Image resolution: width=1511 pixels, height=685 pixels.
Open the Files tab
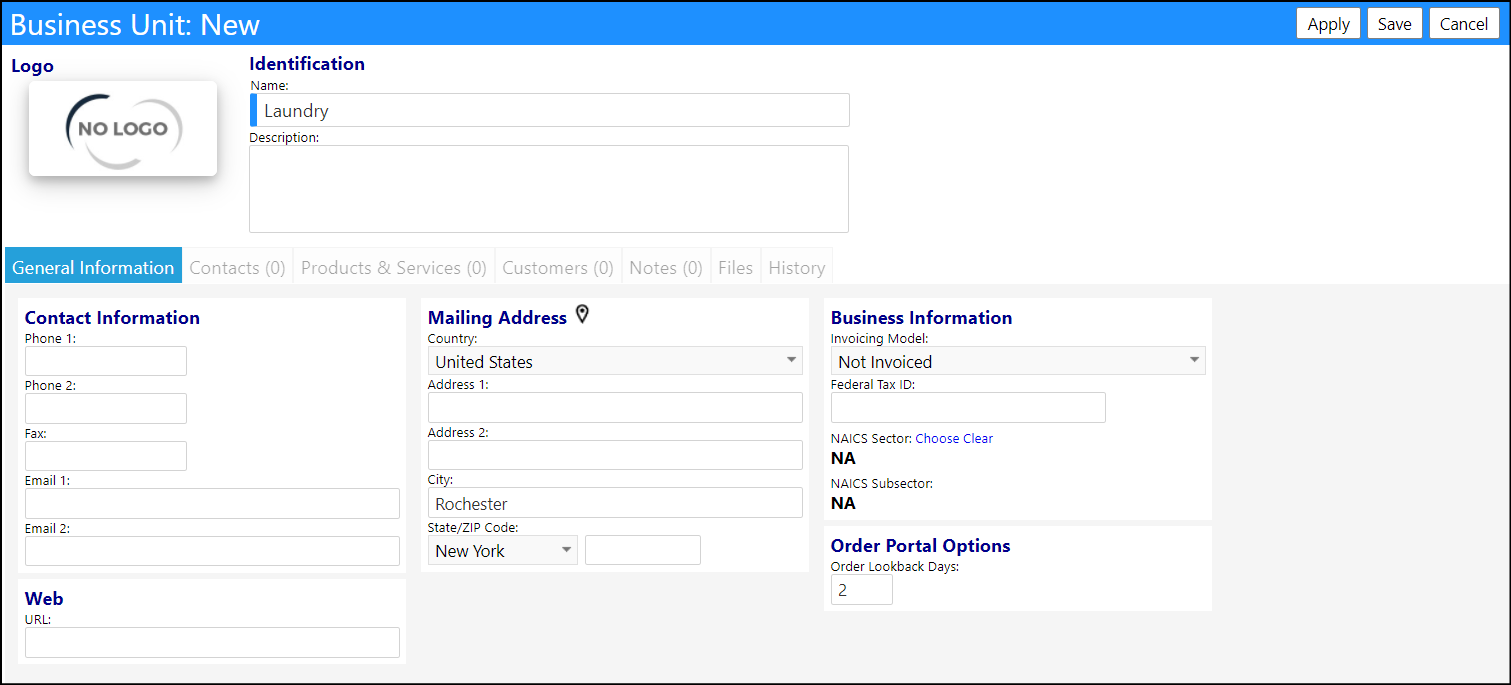(736, 267)
